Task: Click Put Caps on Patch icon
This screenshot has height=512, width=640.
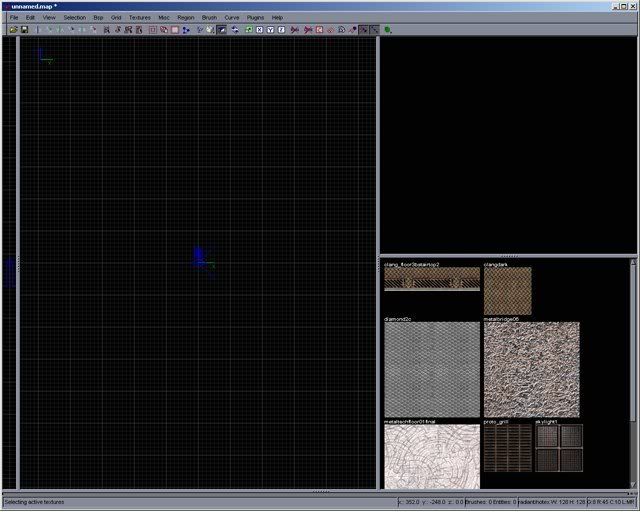Action: 331,29
